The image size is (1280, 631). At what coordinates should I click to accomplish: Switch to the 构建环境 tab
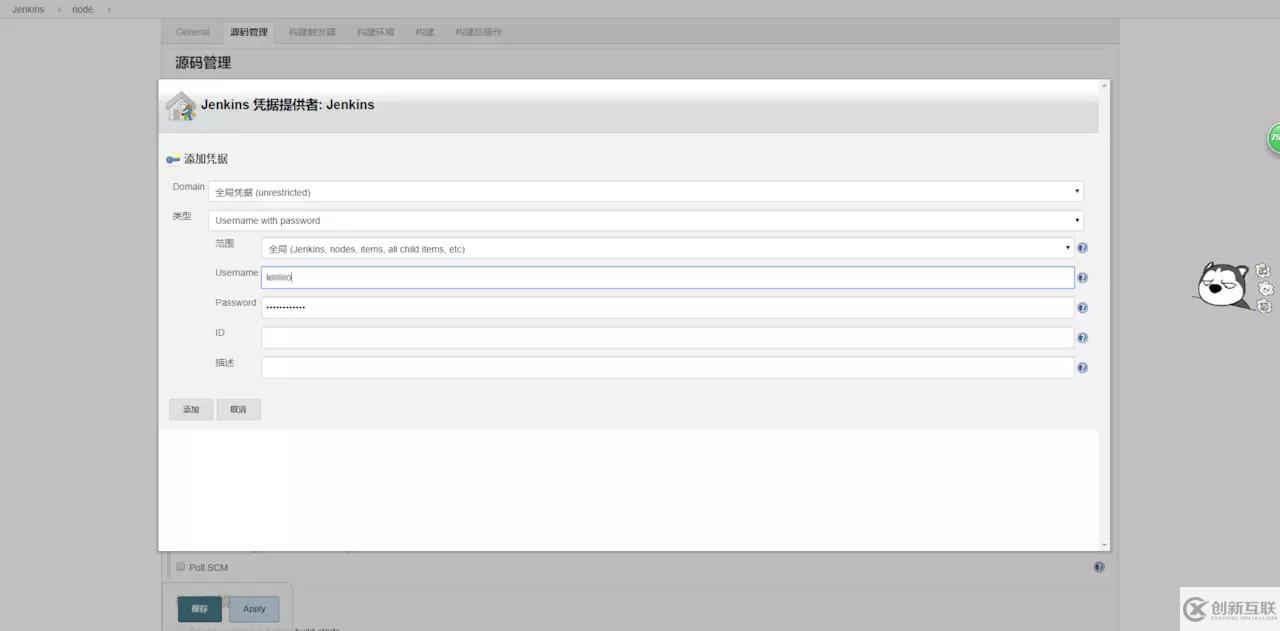(376, 32)
